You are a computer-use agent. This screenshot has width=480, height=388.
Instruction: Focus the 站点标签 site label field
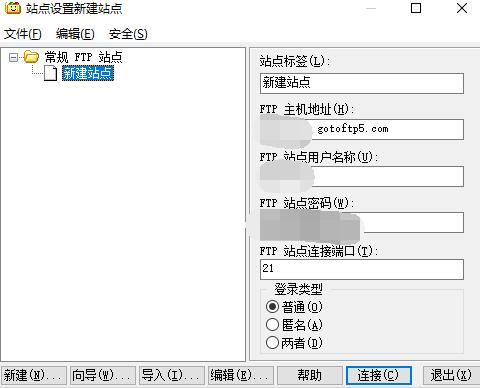coord(362,83)
